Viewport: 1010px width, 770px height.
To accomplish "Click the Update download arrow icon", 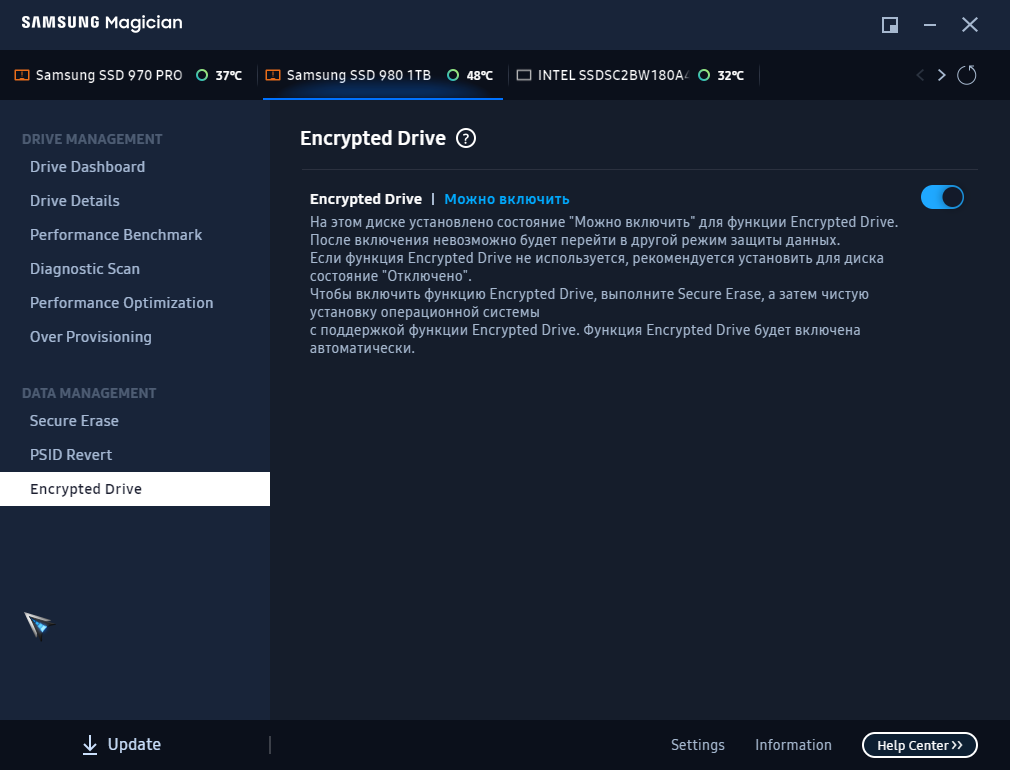I will pos(90,744).
